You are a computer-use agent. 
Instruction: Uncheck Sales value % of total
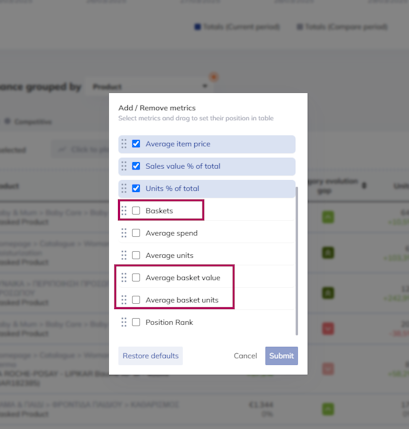[136, 166]
